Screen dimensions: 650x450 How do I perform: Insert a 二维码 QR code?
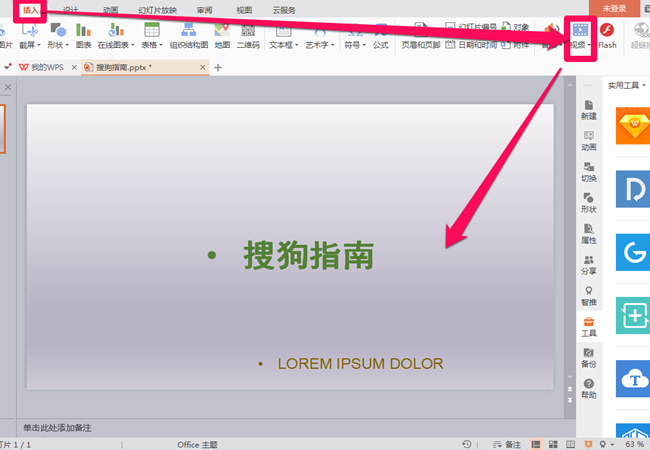click(x=248, y=36)
